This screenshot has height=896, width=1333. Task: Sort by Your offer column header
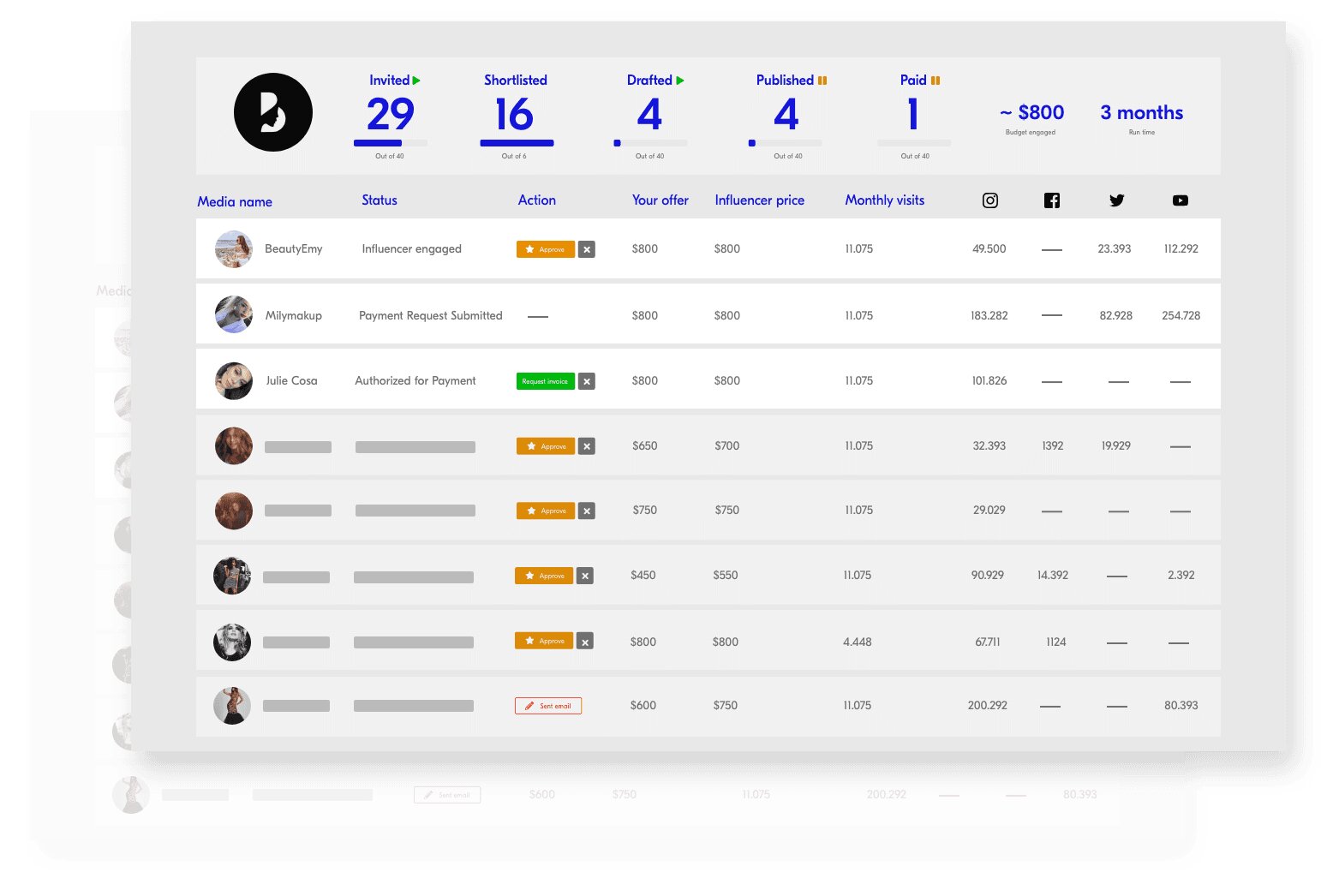661,200
